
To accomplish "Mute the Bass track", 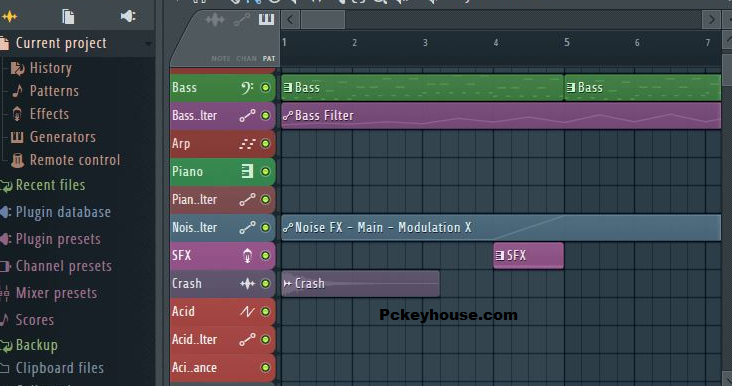I will 266,88.
